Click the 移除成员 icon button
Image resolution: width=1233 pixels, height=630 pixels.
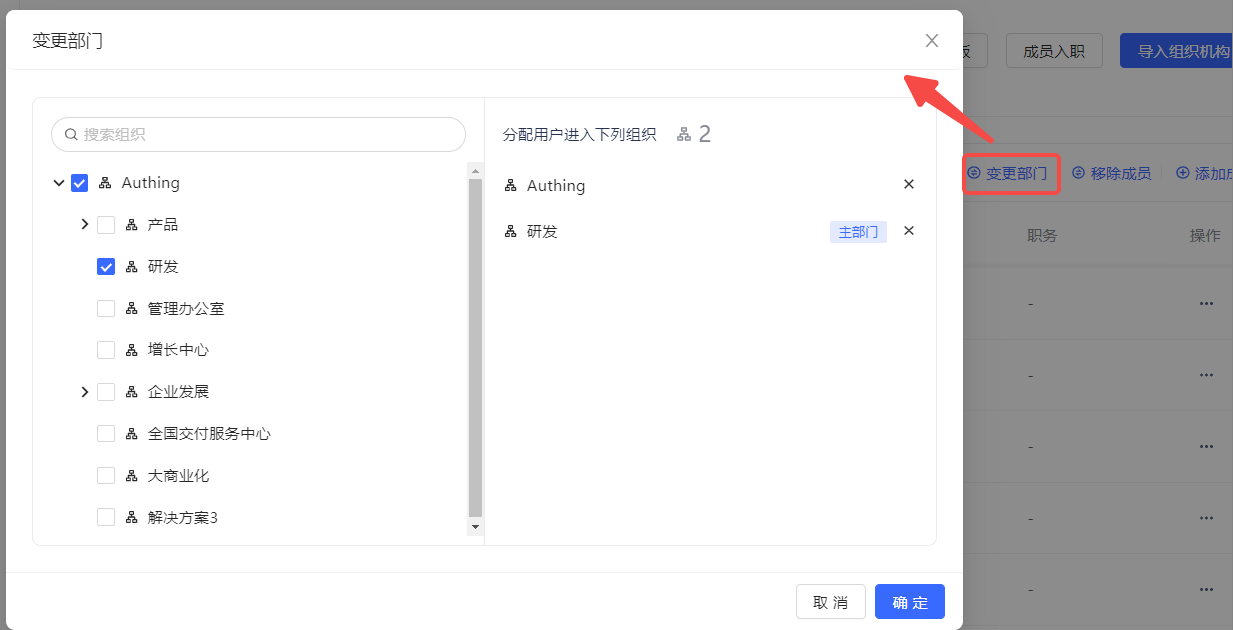(1078, 174)
